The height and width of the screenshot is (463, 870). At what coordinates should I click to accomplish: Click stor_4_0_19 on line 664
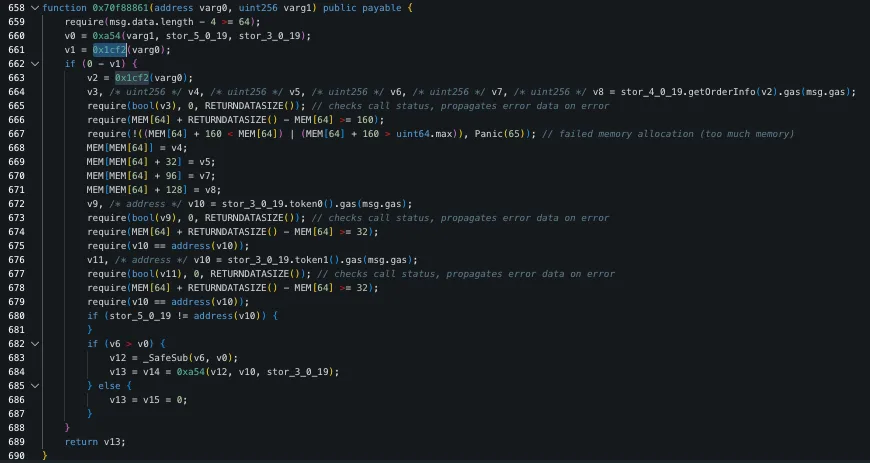(x=651, y=92)
